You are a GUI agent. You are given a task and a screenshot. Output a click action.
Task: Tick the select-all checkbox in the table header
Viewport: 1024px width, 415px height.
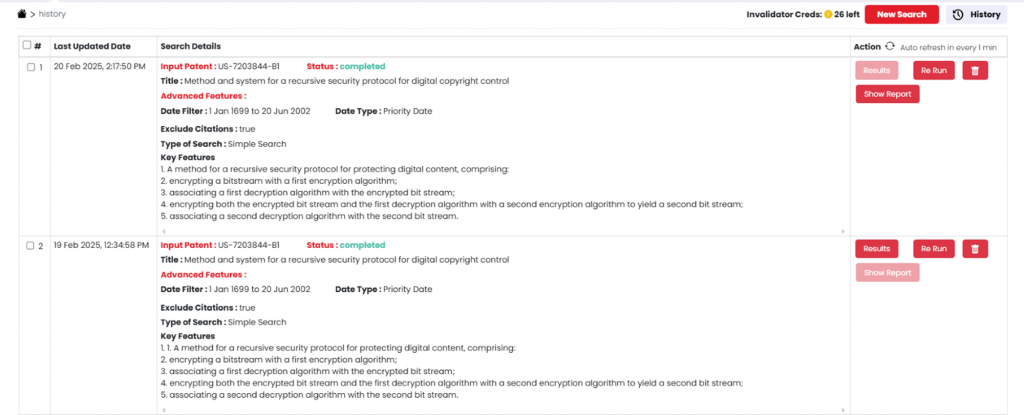[27, 45]
